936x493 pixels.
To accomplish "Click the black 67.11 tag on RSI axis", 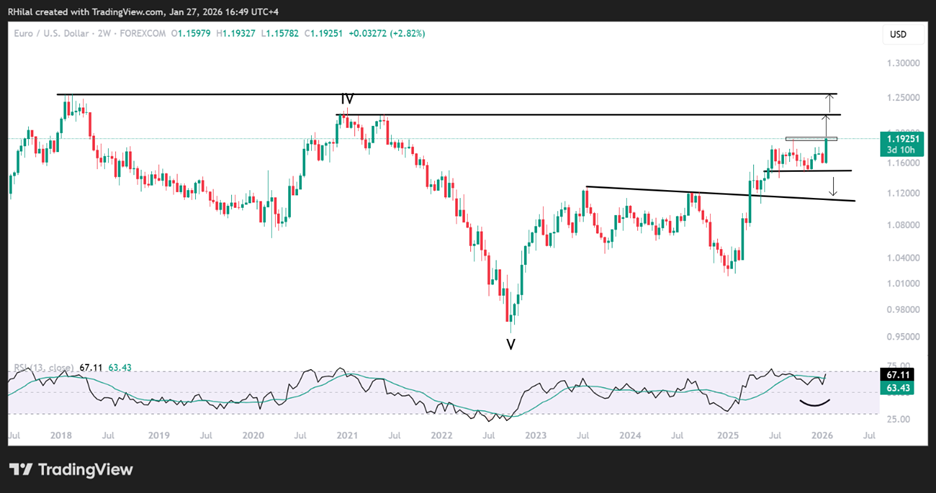I will tap(897, 375).
